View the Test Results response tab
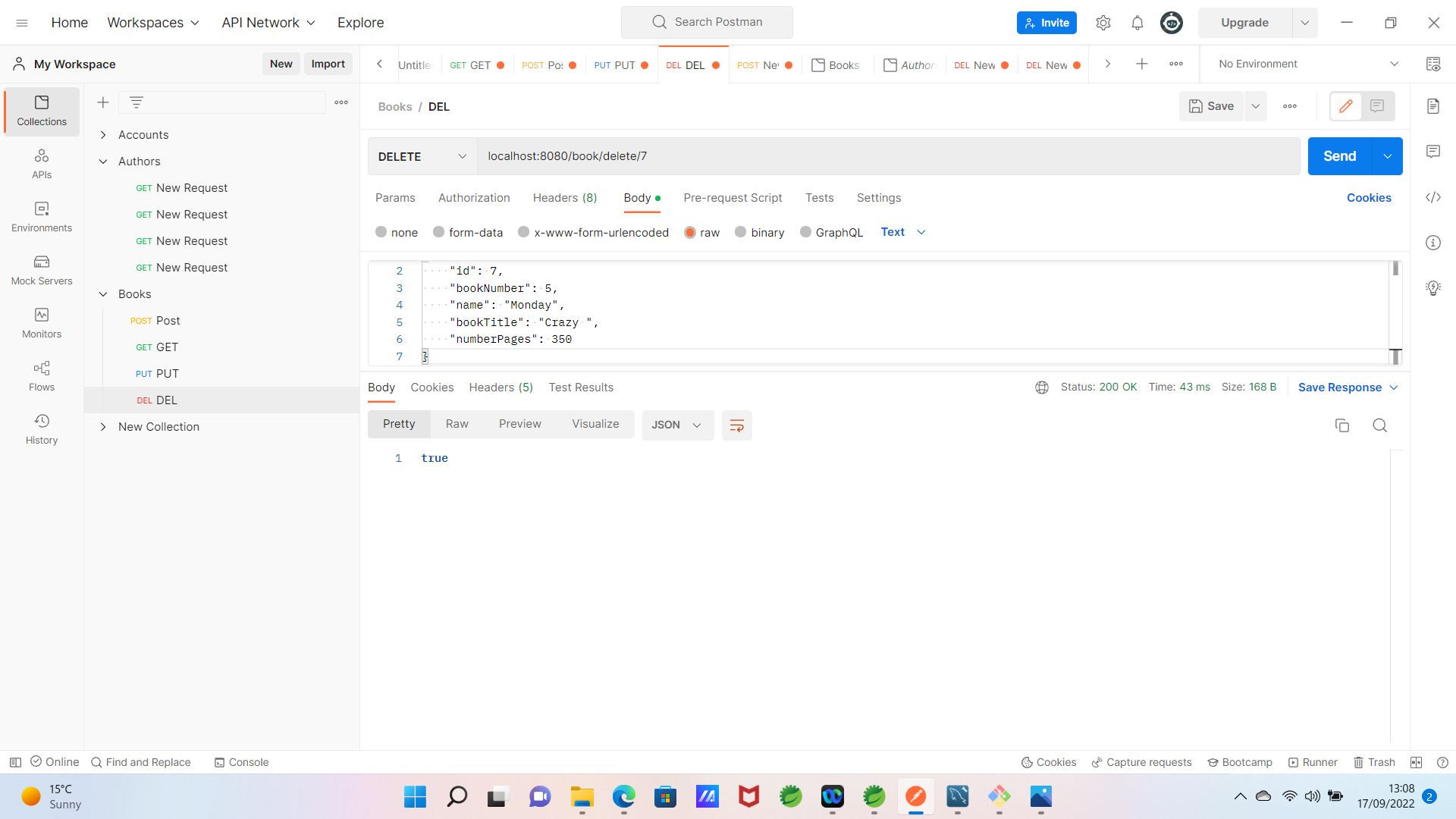 click(581, 388)
